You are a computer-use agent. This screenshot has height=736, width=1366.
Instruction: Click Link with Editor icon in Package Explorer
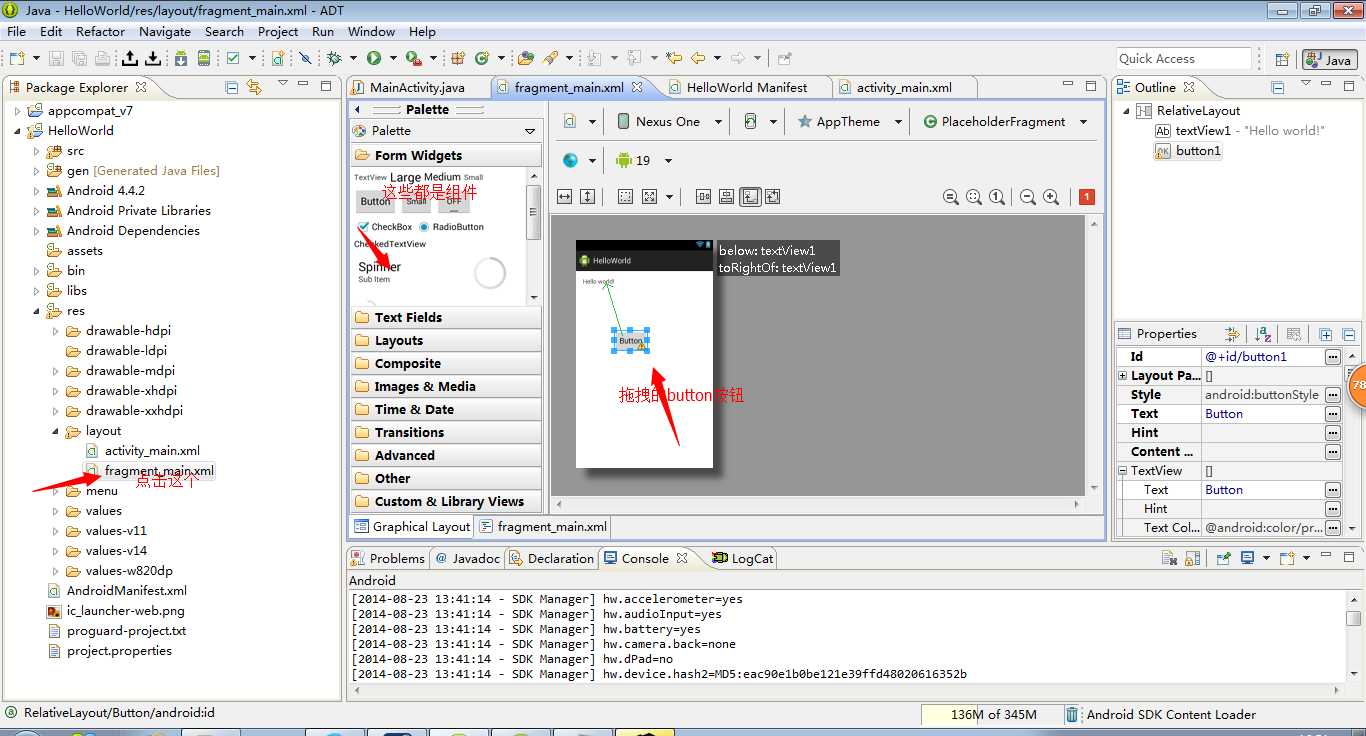[254, 87]
